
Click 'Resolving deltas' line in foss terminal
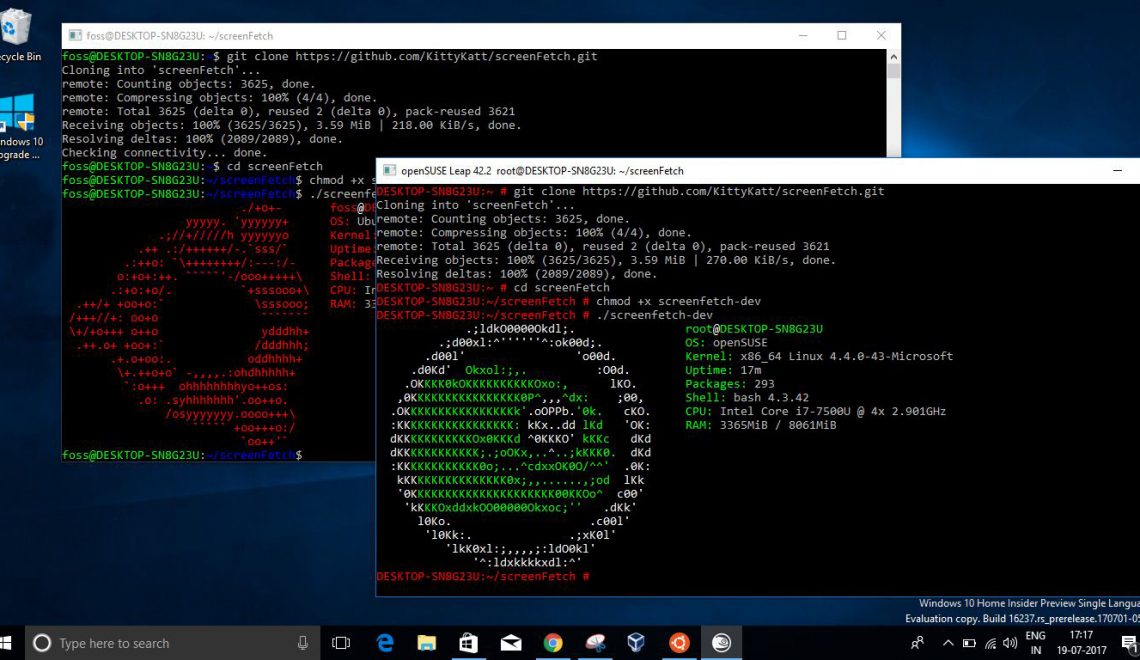point(202,139)
